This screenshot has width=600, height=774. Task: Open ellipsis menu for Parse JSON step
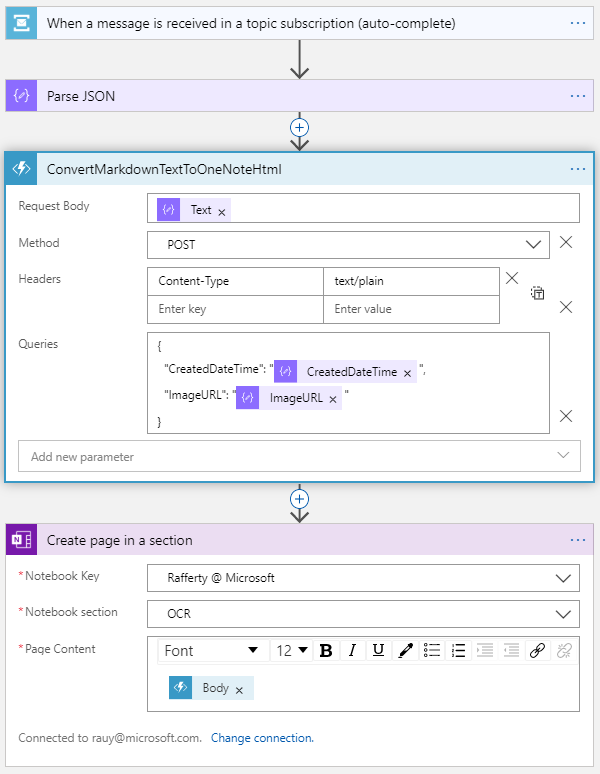tap(578, 96)
